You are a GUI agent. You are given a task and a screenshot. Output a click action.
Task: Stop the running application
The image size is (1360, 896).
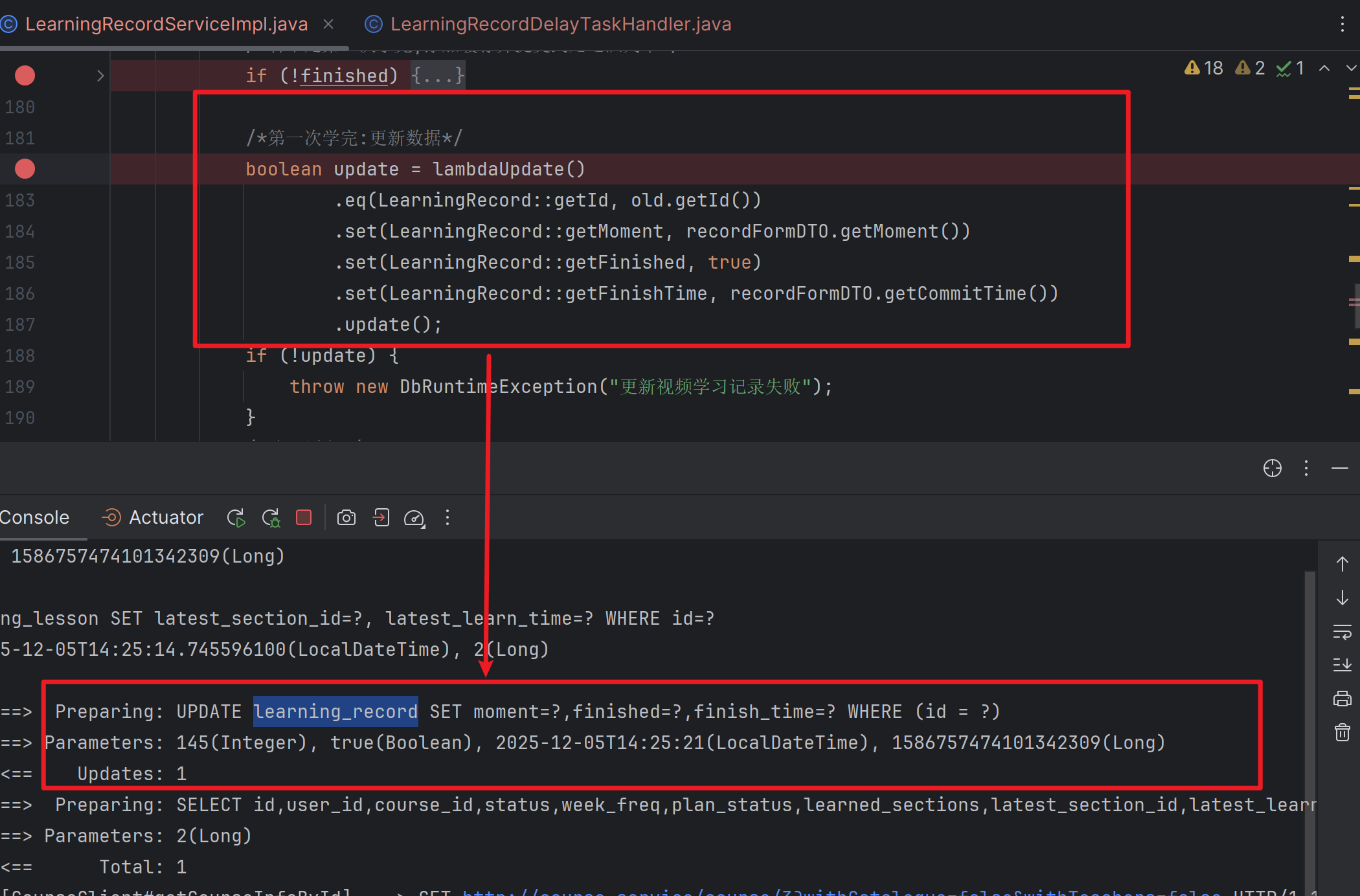[x=304, y=517]
